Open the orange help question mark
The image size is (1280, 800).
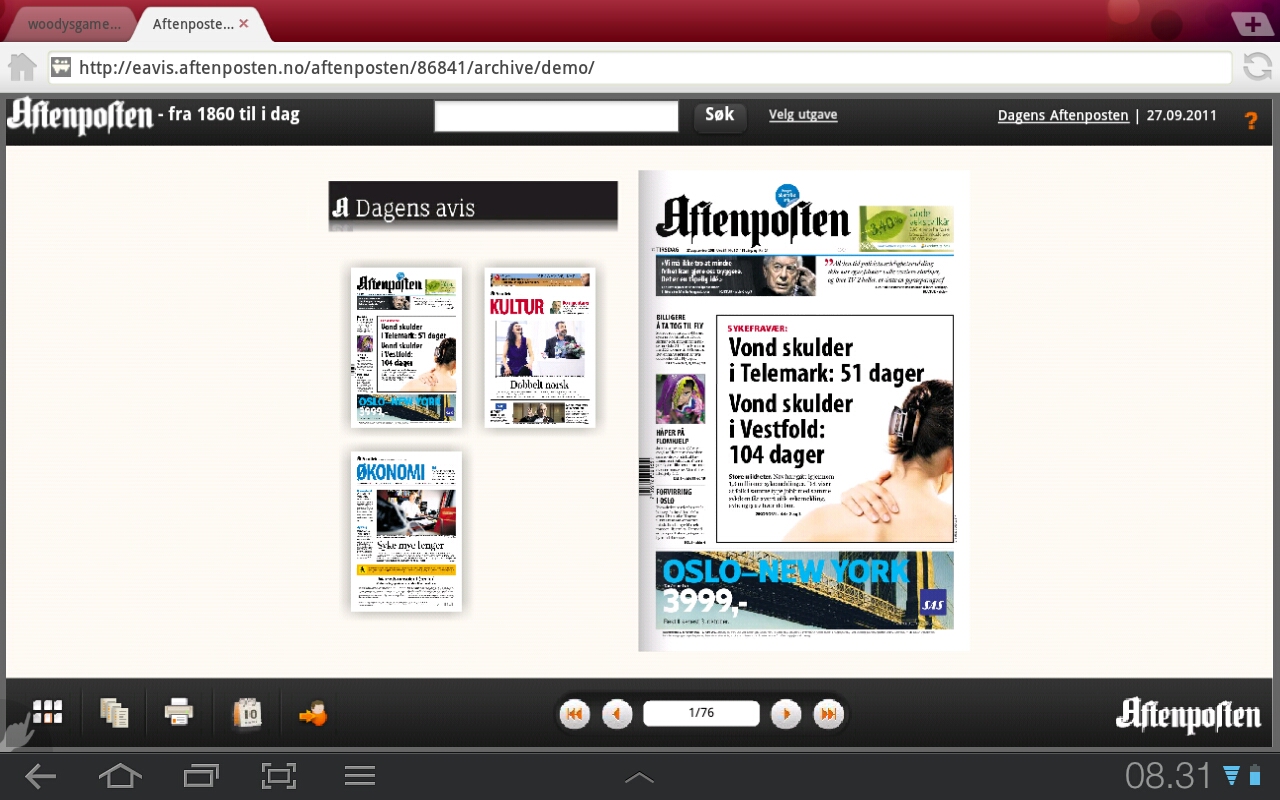click(x=1250, y=121)
